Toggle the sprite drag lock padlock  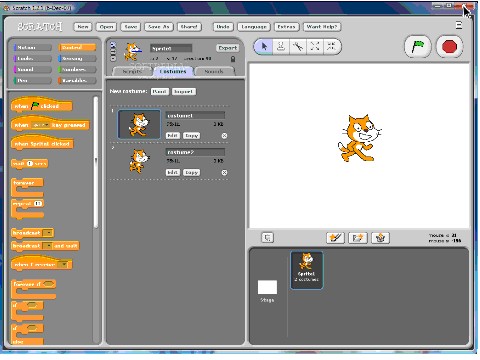[233, 59]
